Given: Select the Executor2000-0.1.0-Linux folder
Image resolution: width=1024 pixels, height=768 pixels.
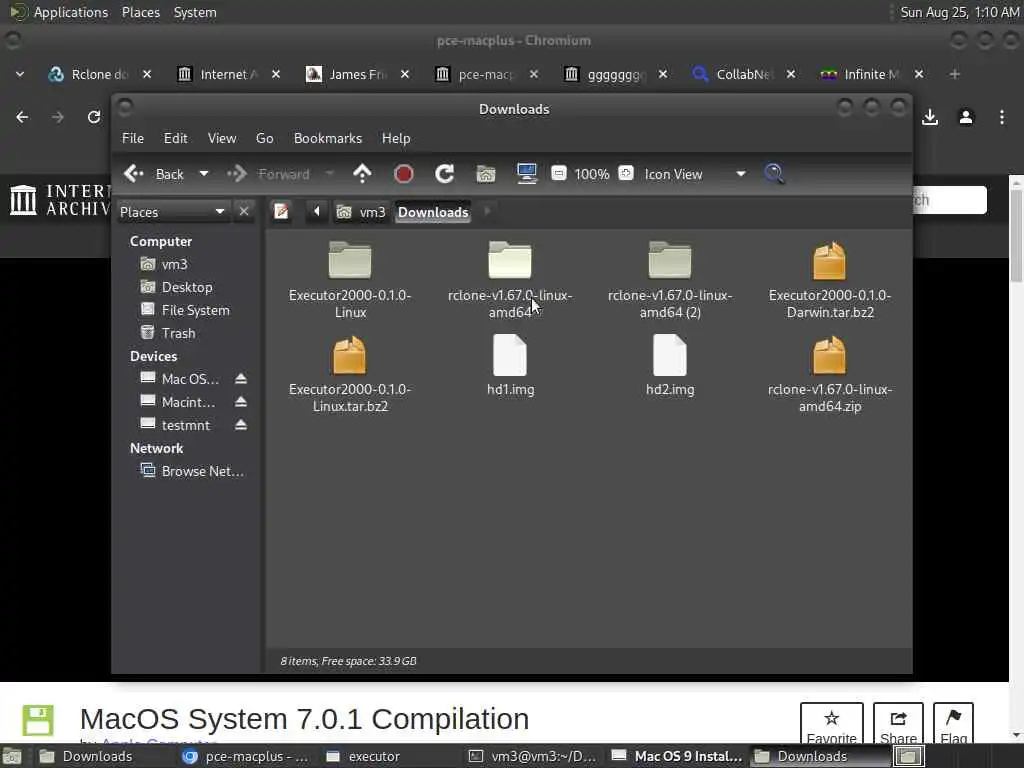Looking at the screenshot, I should tap(350, 280).
